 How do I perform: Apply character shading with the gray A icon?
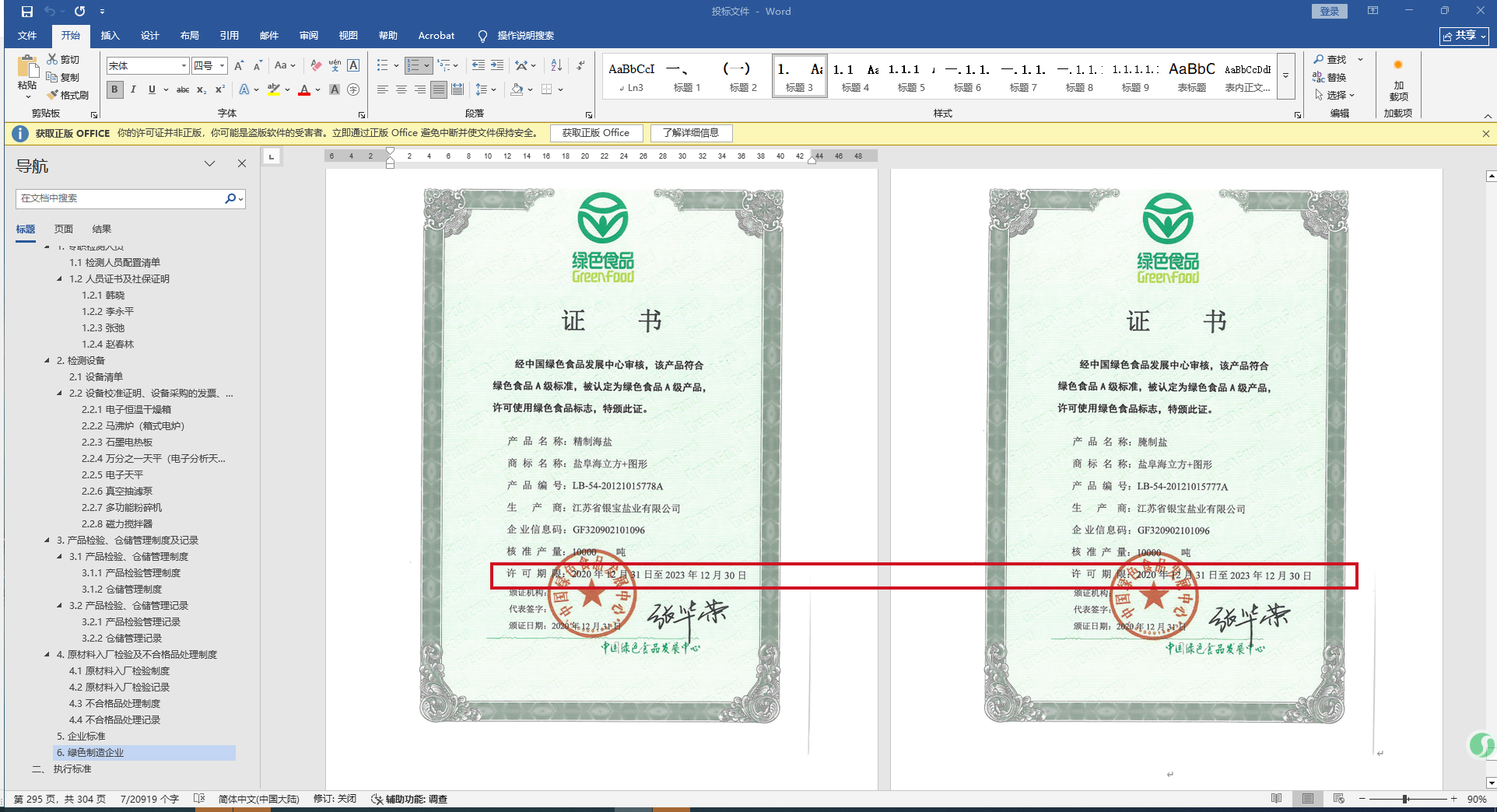335,89
